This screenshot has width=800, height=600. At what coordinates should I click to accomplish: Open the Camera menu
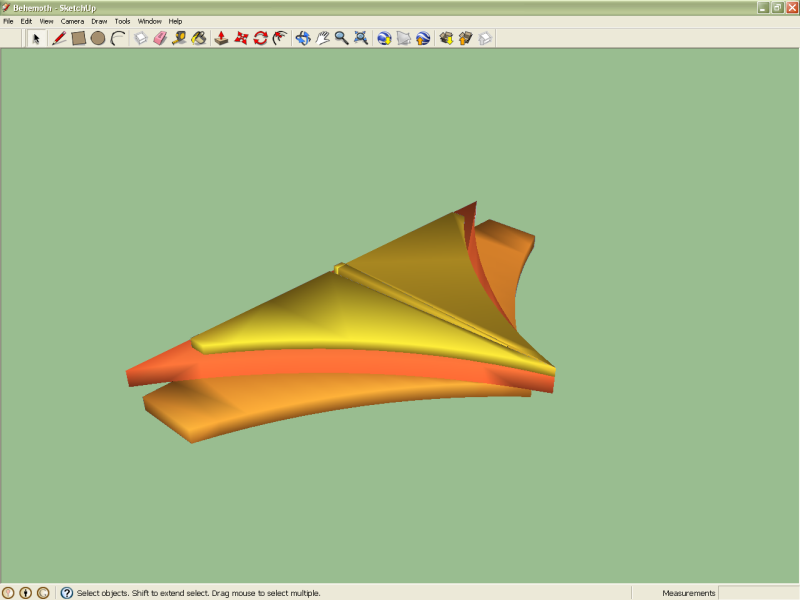coord(72,21)
